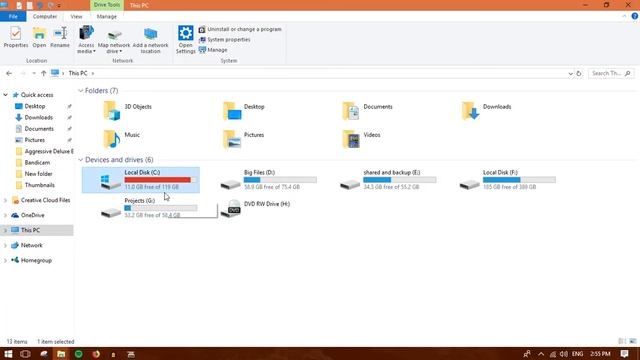Click the volume icon in system tray
640x360 pixels.
coord(564,354)
